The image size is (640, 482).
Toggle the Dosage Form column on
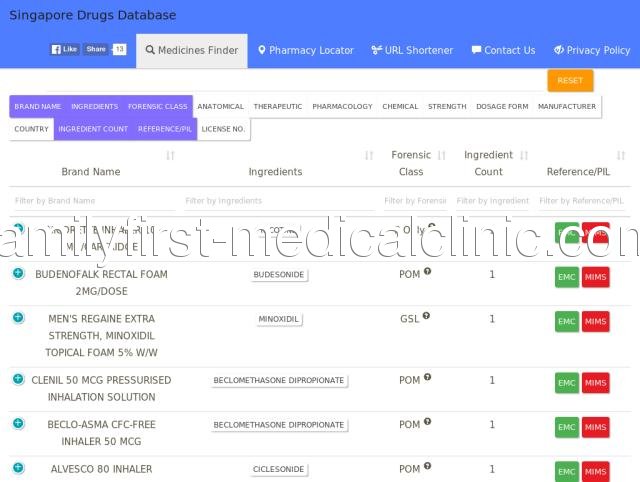[502, 107]
